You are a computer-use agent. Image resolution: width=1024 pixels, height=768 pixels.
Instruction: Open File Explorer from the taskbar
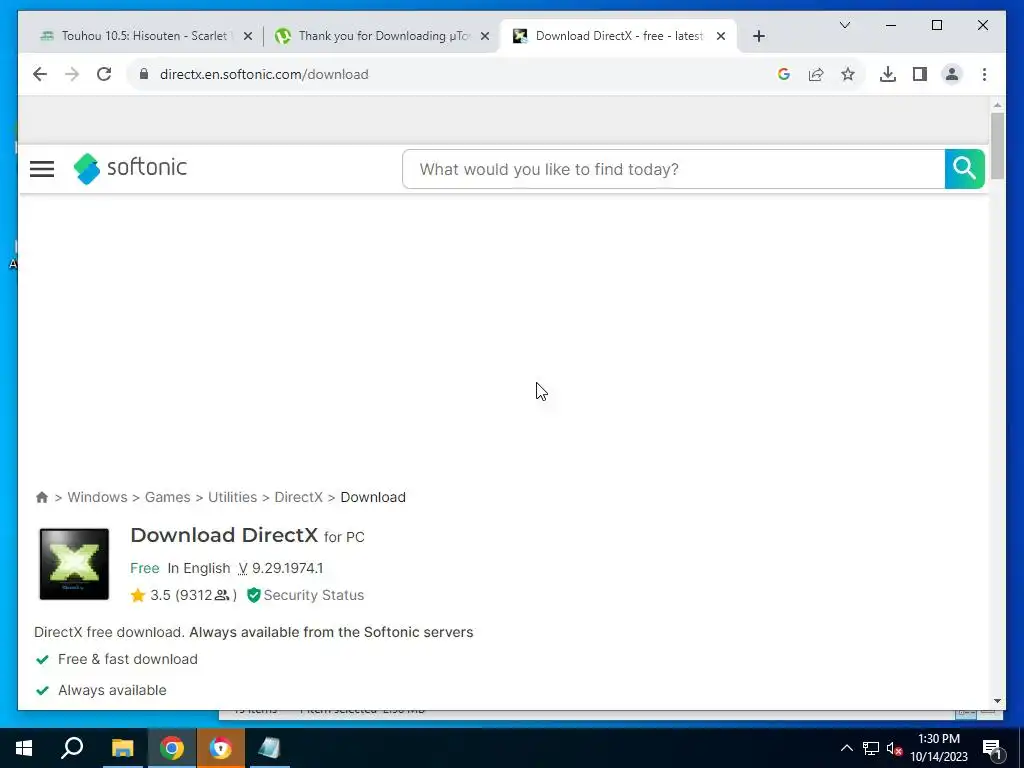pyautogui.click(x=122, y=748)
